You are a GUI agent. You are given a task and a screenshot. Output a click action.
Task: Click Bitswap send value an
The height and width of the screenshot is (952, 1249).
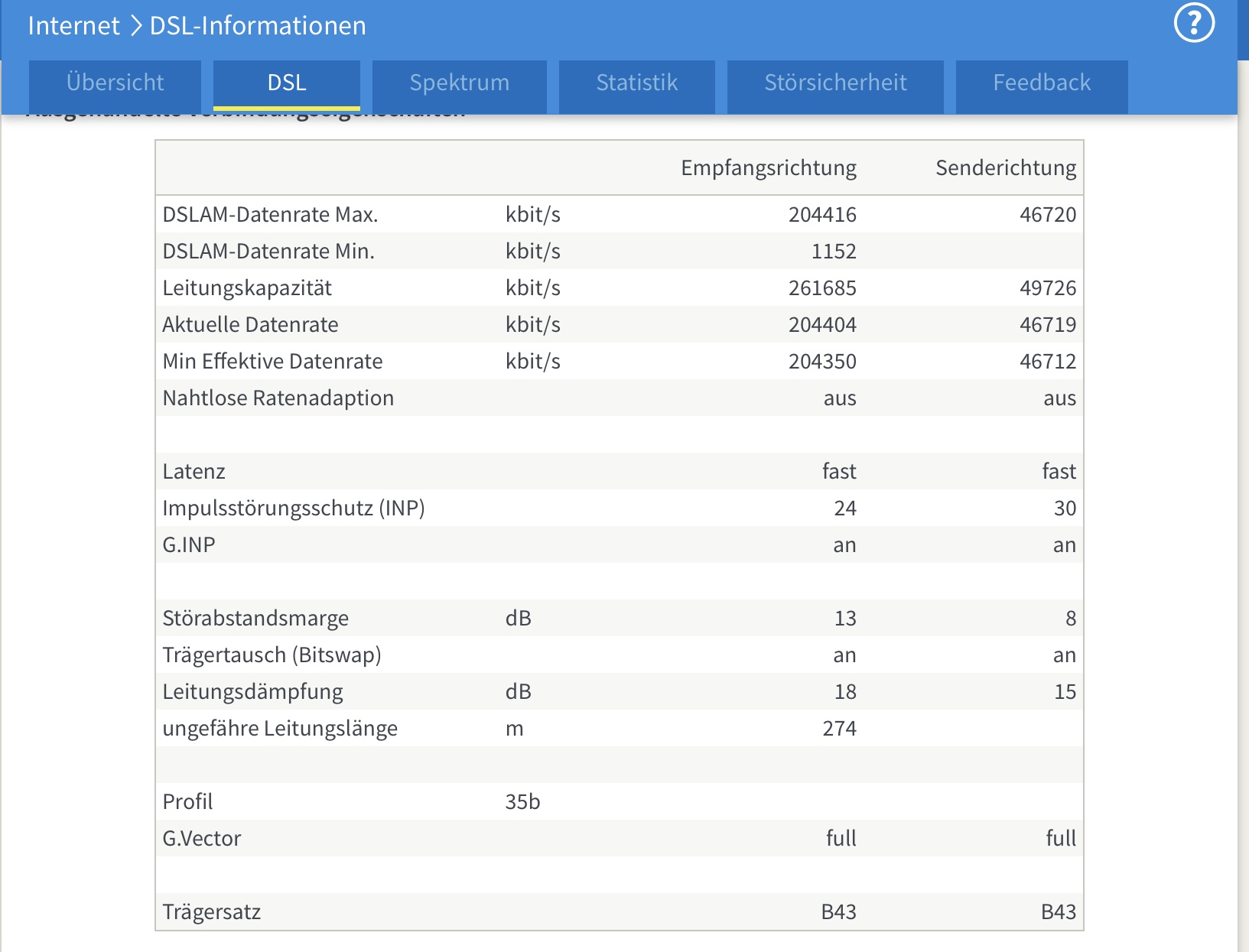coord(1064,655)
